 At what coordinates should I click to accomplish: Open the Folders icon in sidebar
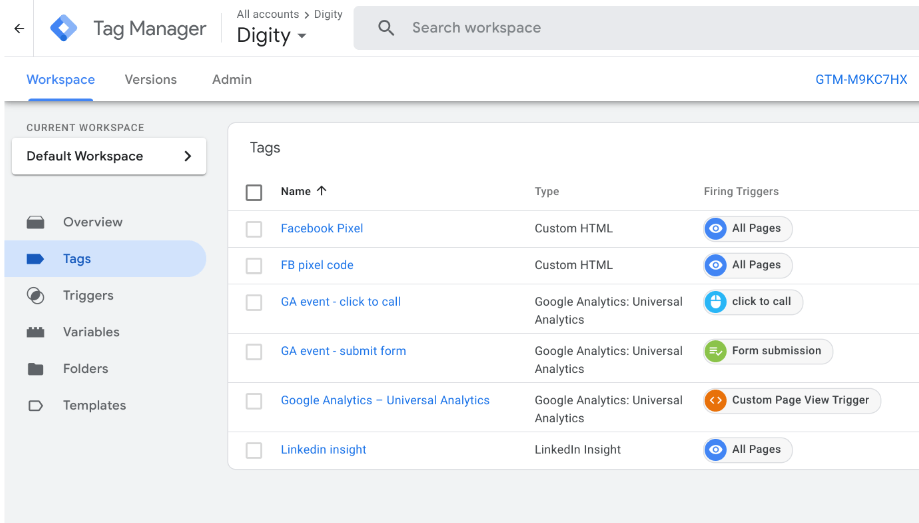click(36, 369)
